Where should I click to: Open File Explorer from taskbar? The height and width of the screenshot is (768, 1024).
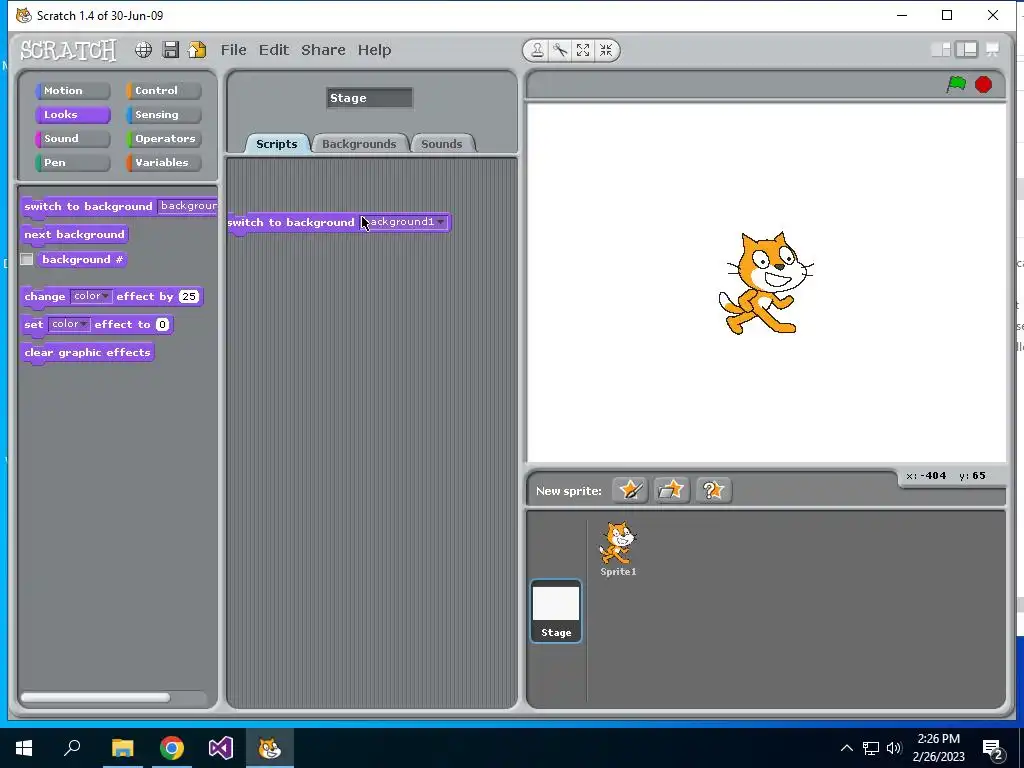click(x=122, y=748)
